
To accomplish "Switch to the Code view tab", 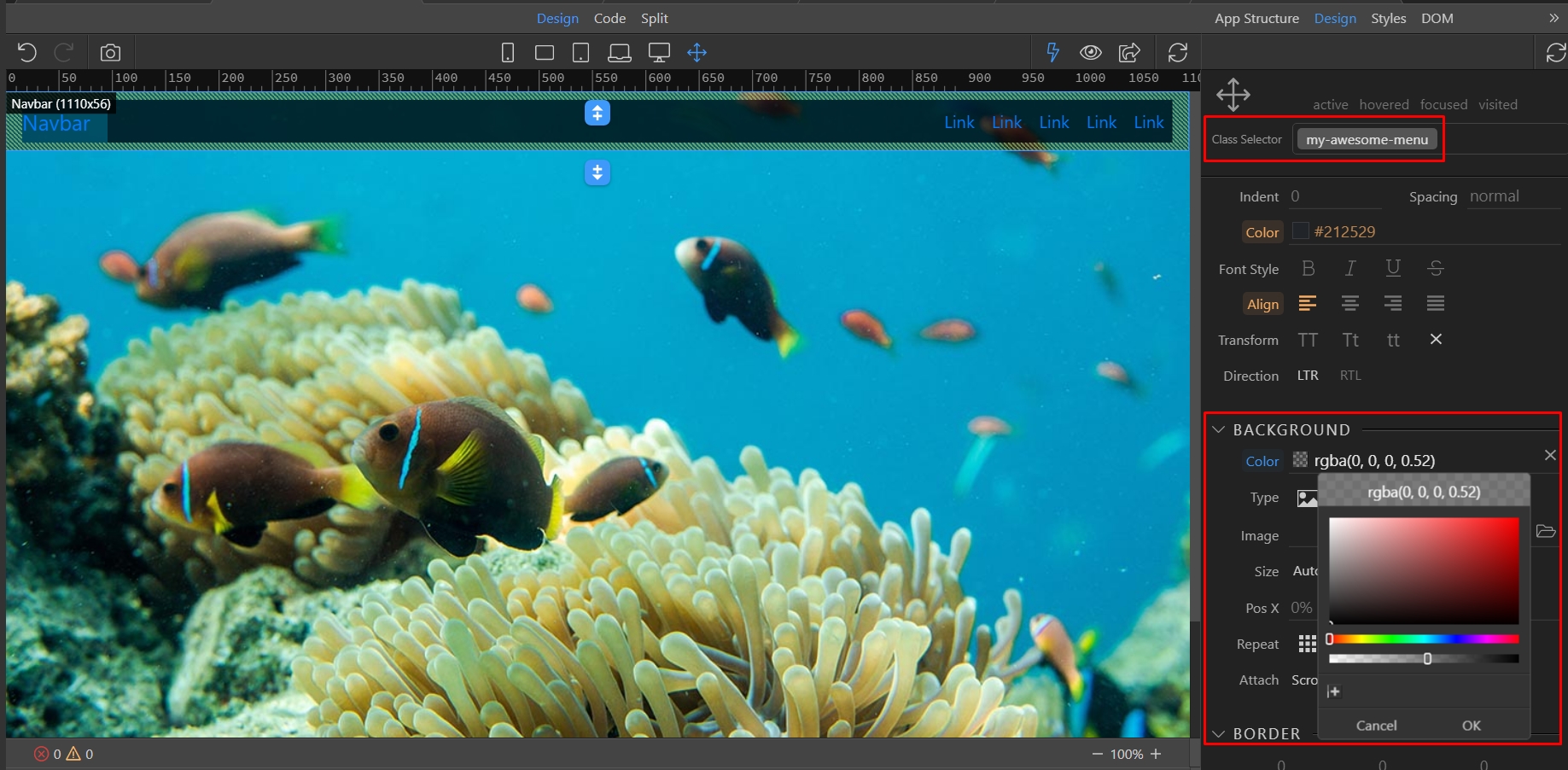I will click(609, 18).
